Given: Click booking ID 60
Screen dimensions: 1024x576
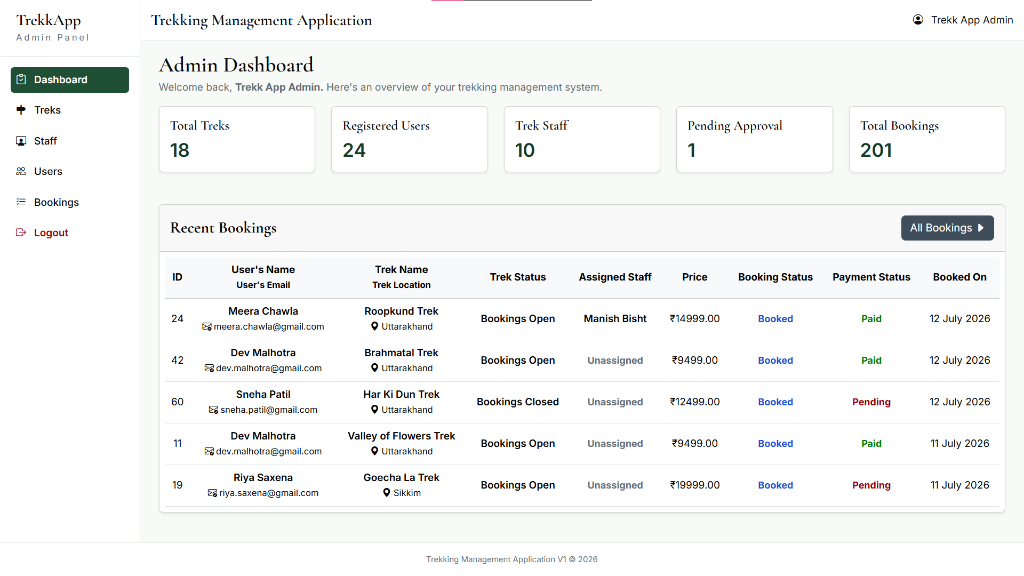Looking at the screenshot, I should coord(178,402).
